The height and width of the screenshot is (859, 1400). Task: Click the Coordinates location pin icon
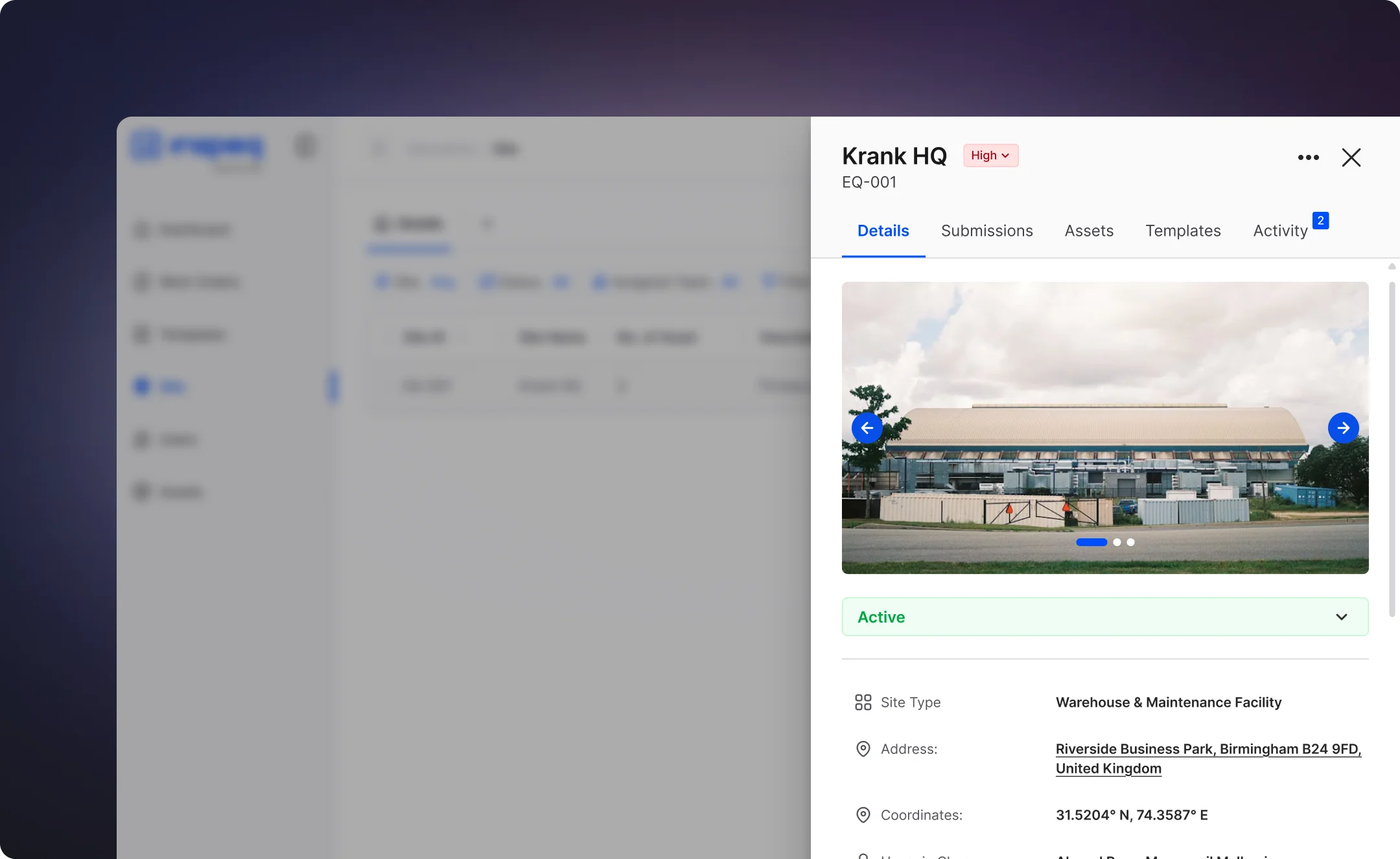coord(863,815)
